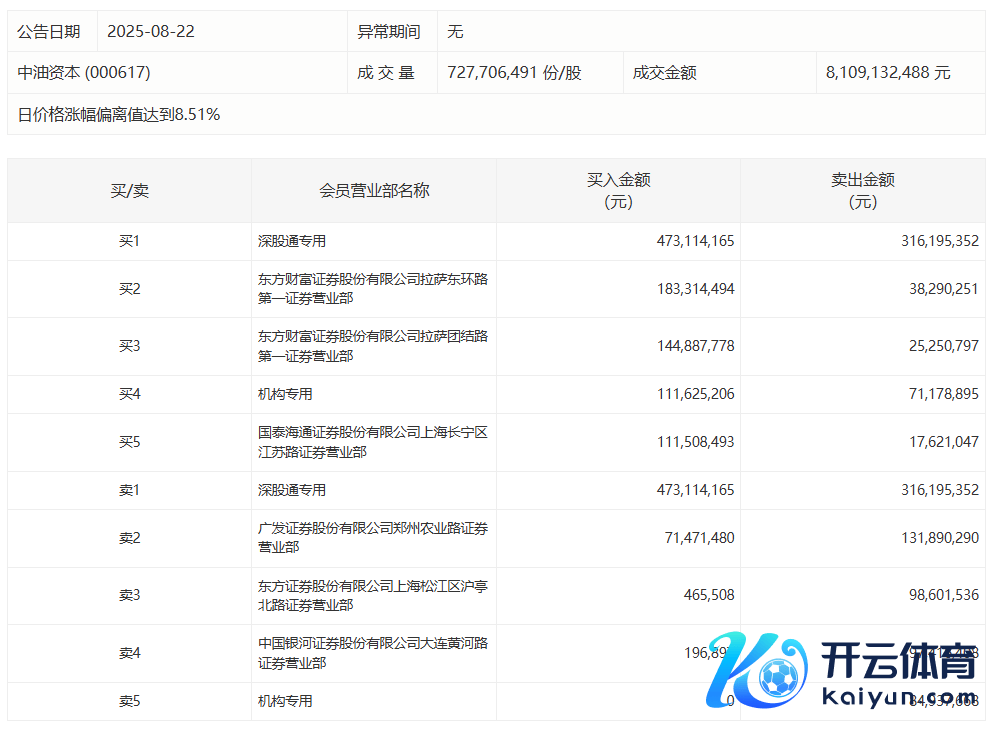
Task: Select the 中油资本 (000617) stock name
Action: point(84,73)
